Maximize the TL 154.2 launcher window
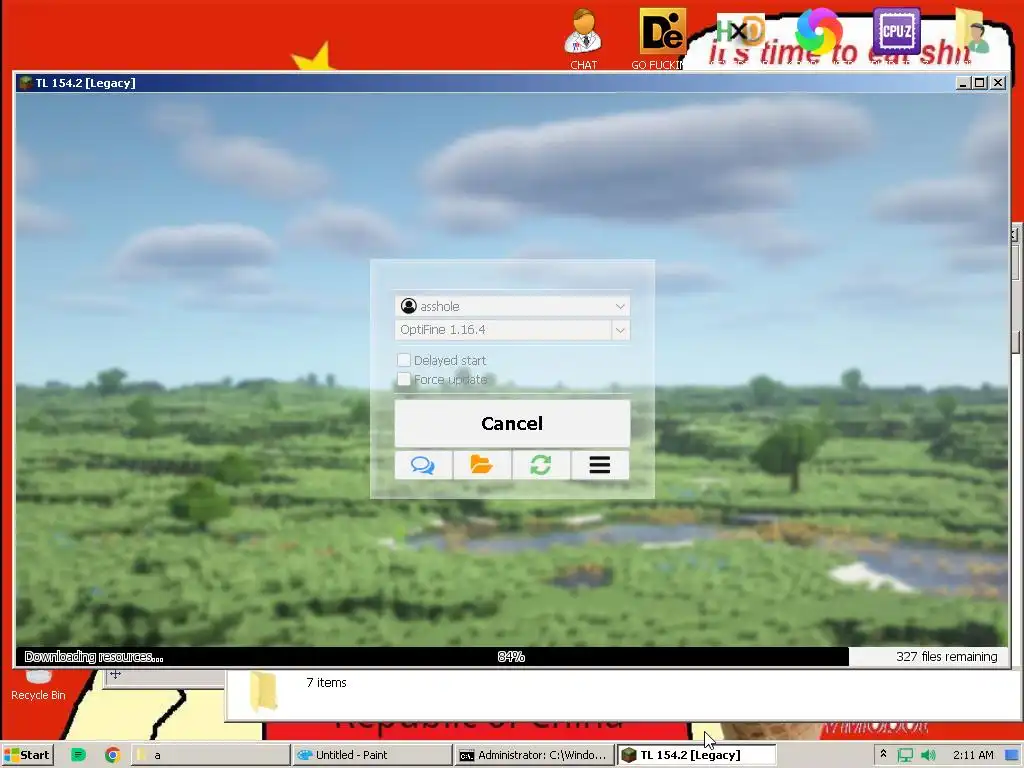Image resolution: width=1024 pixels, height=768 pixels. [x=980, y=83]
